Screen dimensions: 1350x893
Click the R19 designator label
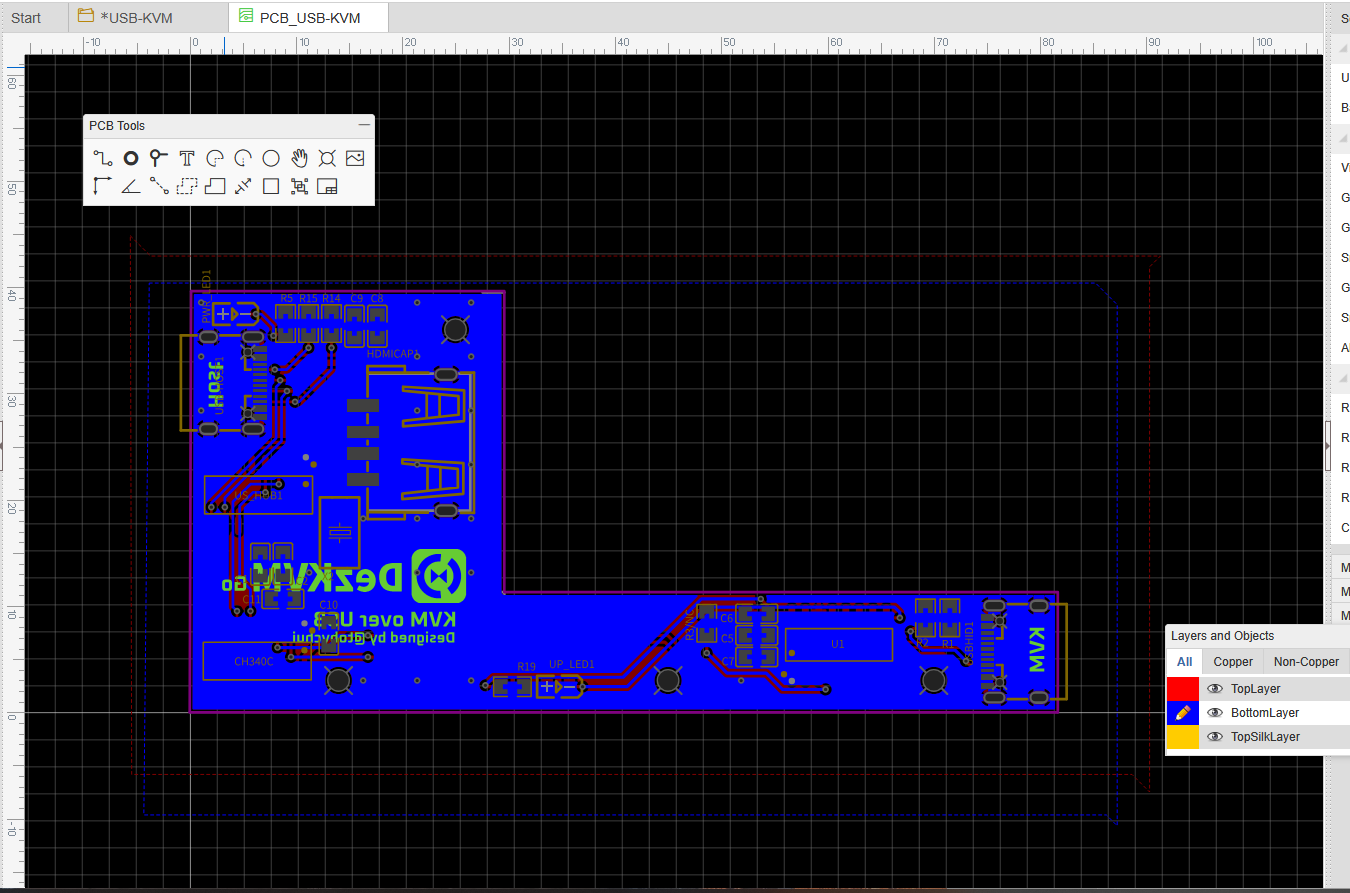(526, 666)
